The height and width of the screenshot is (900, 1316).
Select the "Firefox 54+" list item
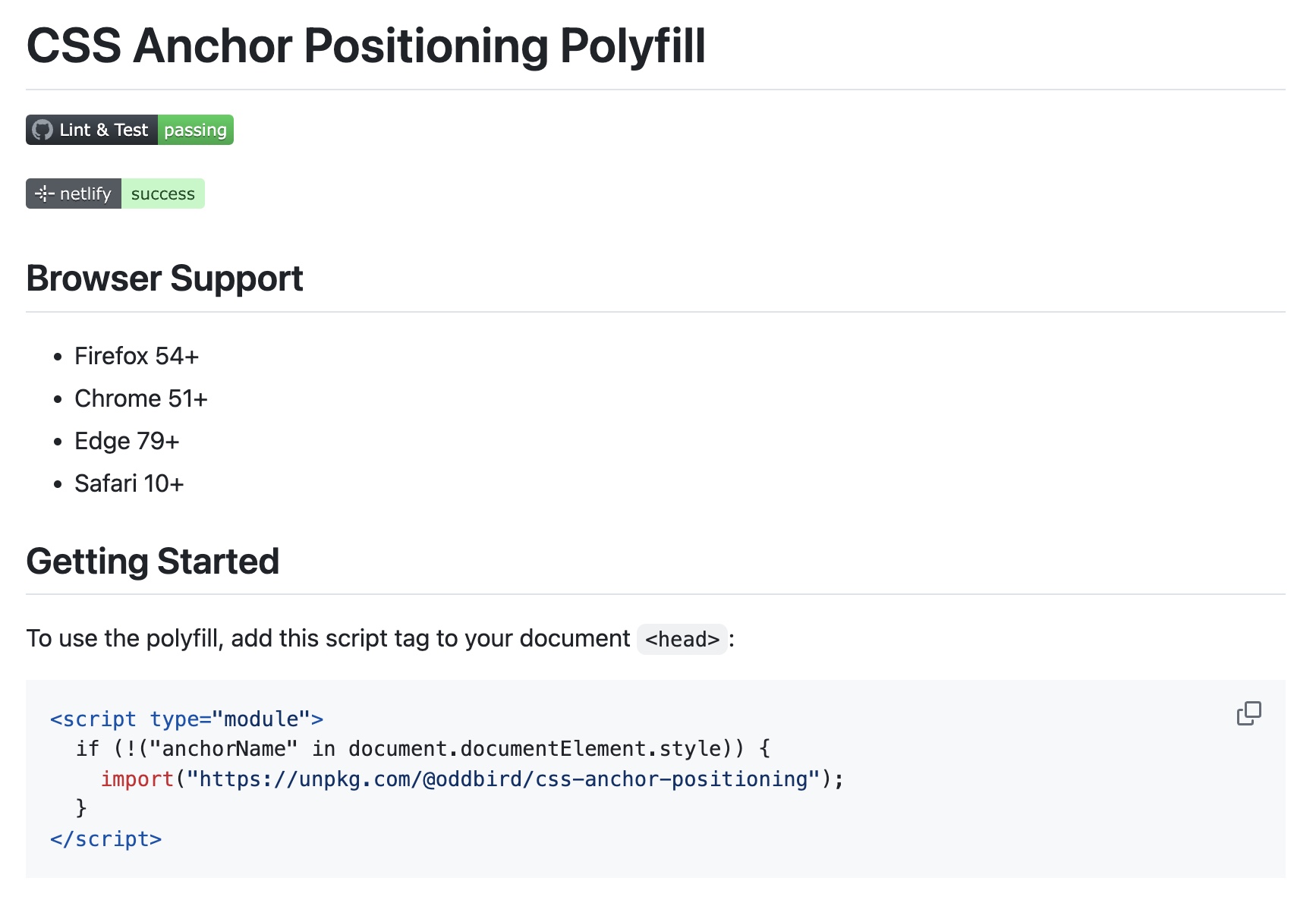[137, 356]
